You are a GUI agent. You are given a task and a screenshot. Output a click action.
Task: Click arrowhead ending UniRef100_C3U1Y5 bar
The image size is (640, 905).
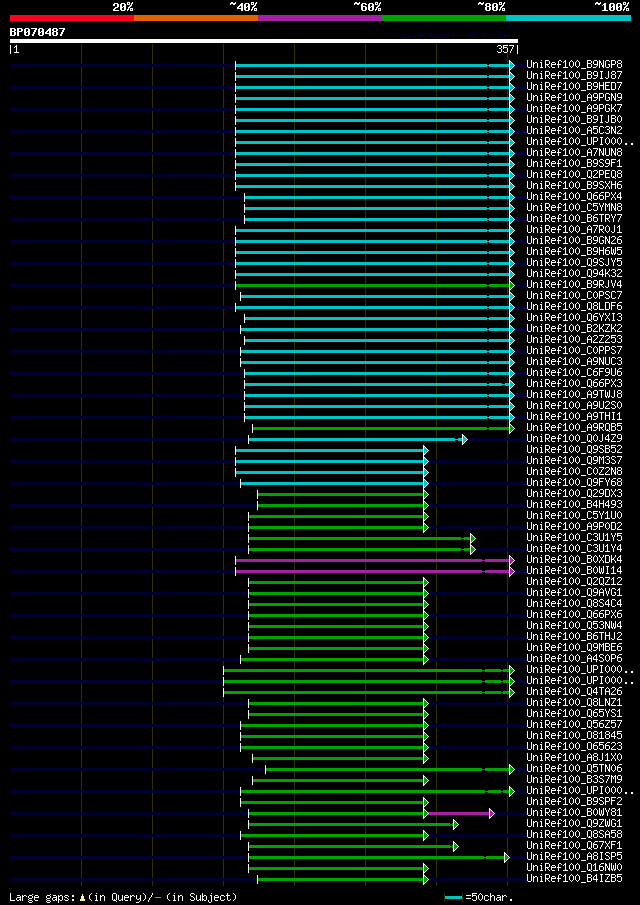473,538
